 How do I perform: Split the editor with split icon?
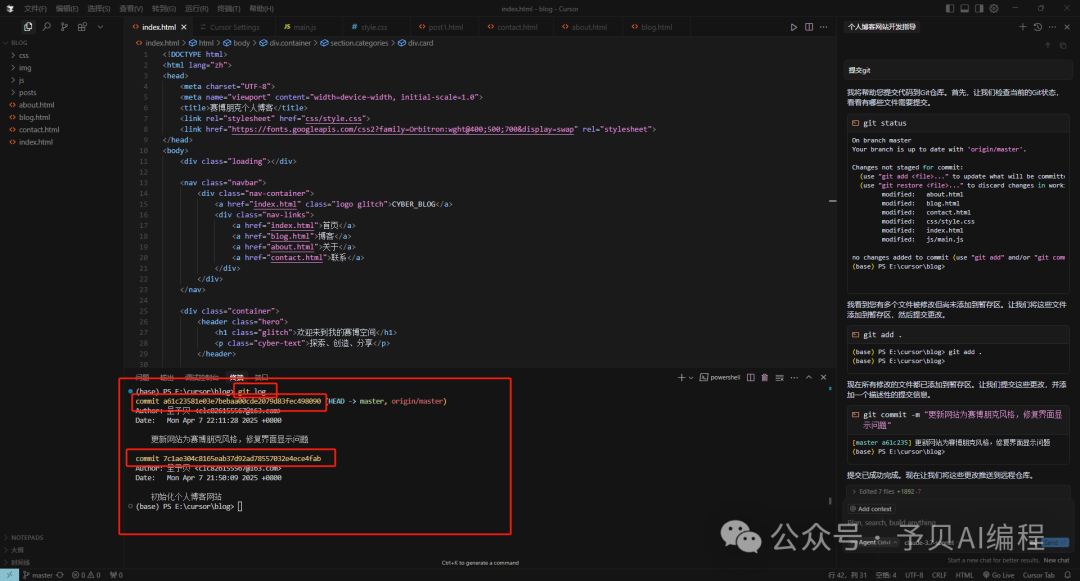pos(809,27)
